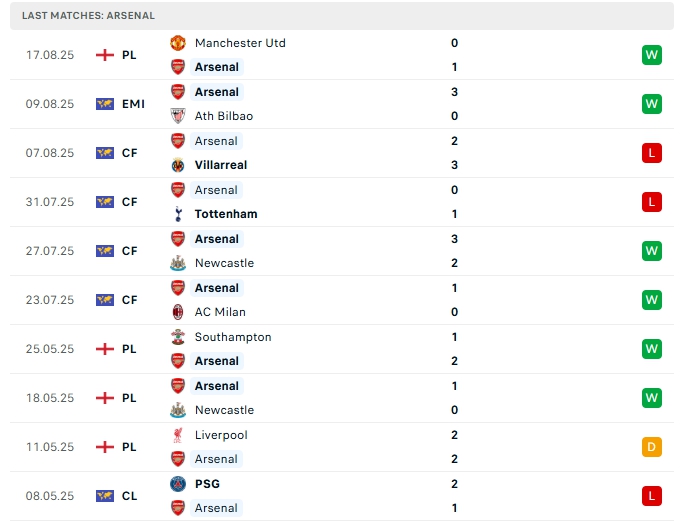Viewport: 684px width, 521px height.
Task: Click the PSG club logo
Action: [x=178, y=484]
